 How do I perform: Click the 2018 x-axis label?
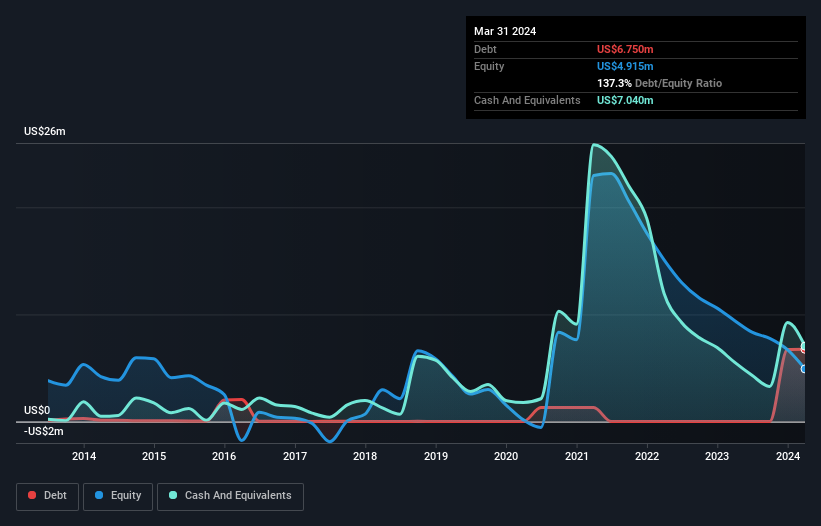365,456
